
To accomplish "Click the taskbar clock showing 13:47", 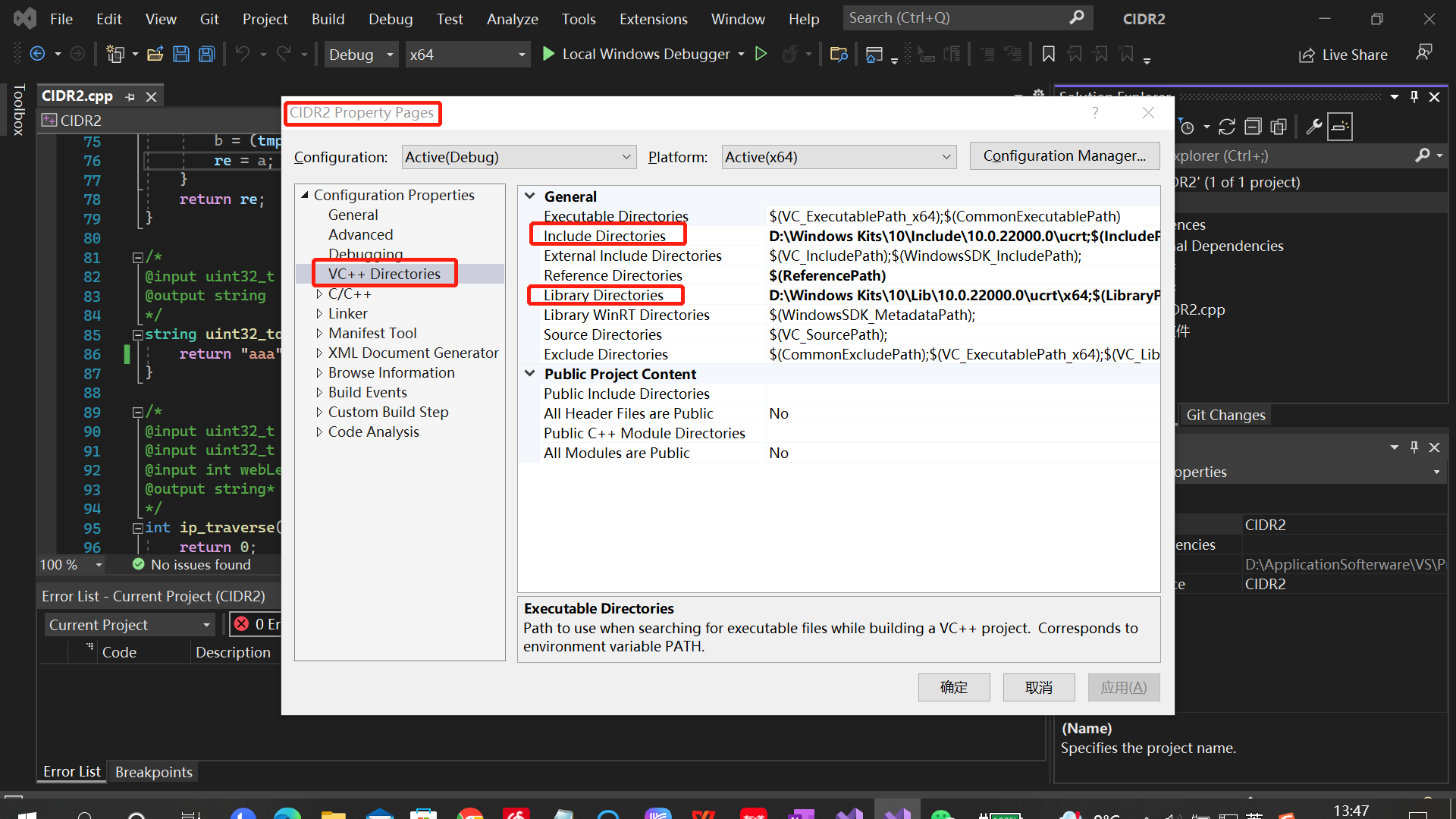I will [x=1351, y=810].
